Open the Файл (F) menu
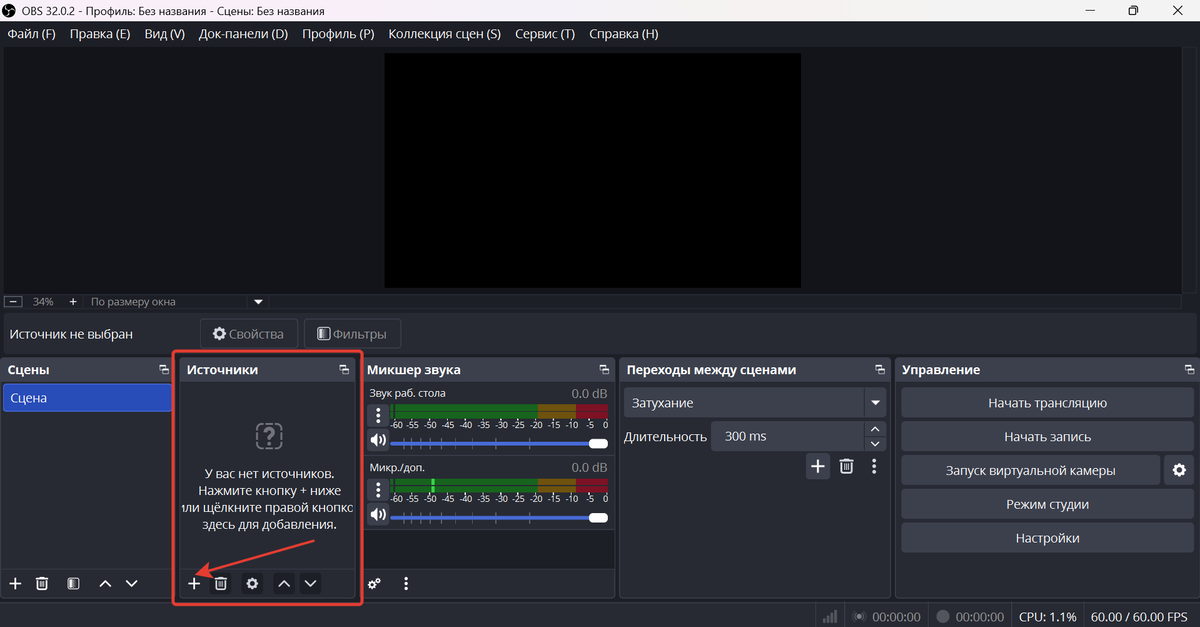Image resolution: width=1200 pixels, height=627 pixels. pyautogui.click(x=31, y=34)
